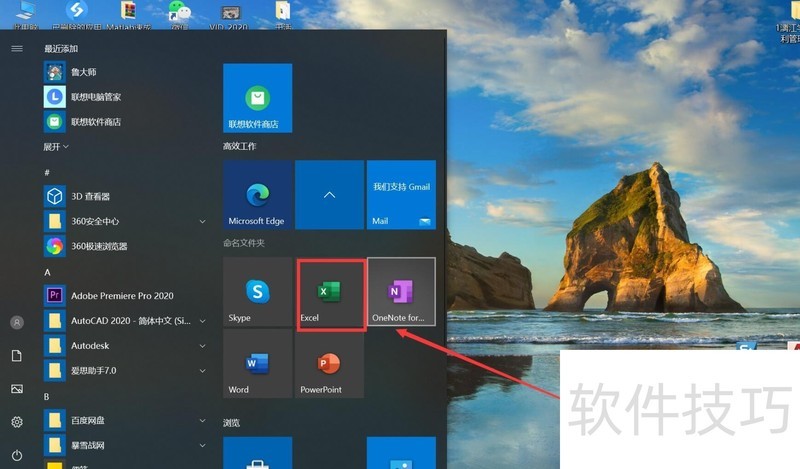Open the Mail tile
800x469 pixels.
tap(401, 195)
